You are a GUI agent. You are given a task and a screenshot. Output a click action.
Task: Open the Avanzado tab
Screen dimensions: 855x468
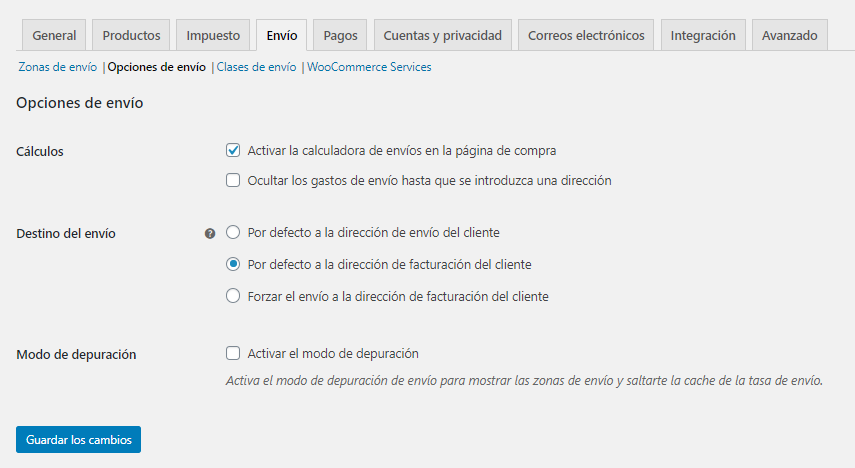click(789, 35)
